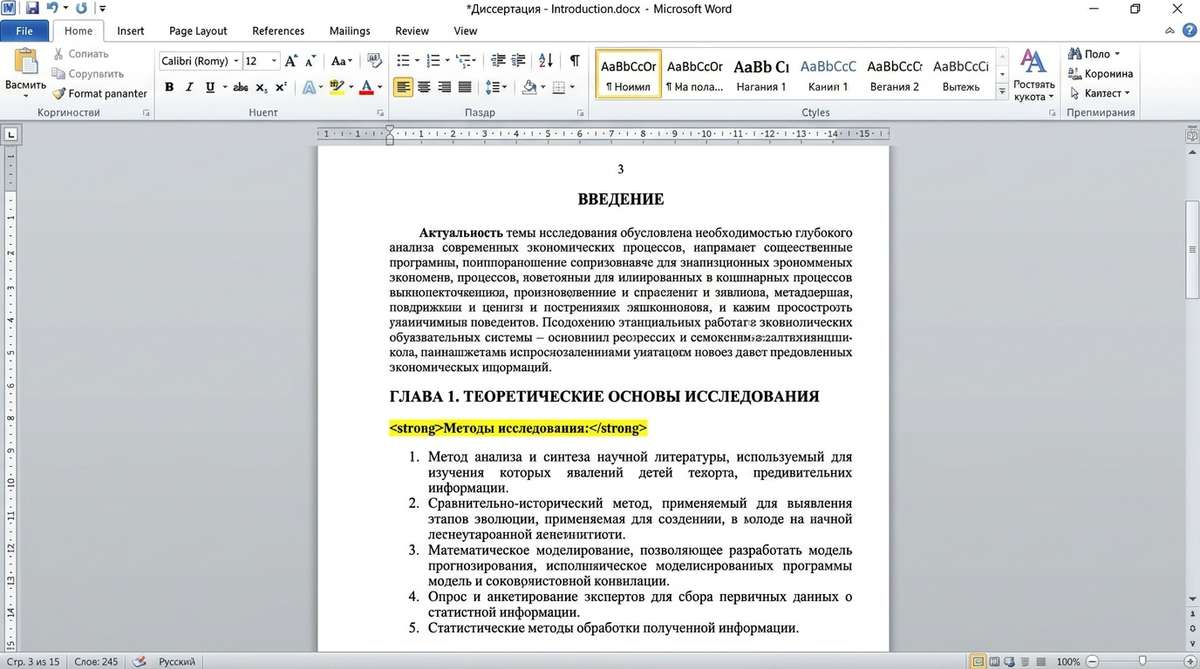Viewport: 1200px width, 669px height.
Task: Switch to the Mailings tab
Action: pyautogui.click(x=349, y=31)
